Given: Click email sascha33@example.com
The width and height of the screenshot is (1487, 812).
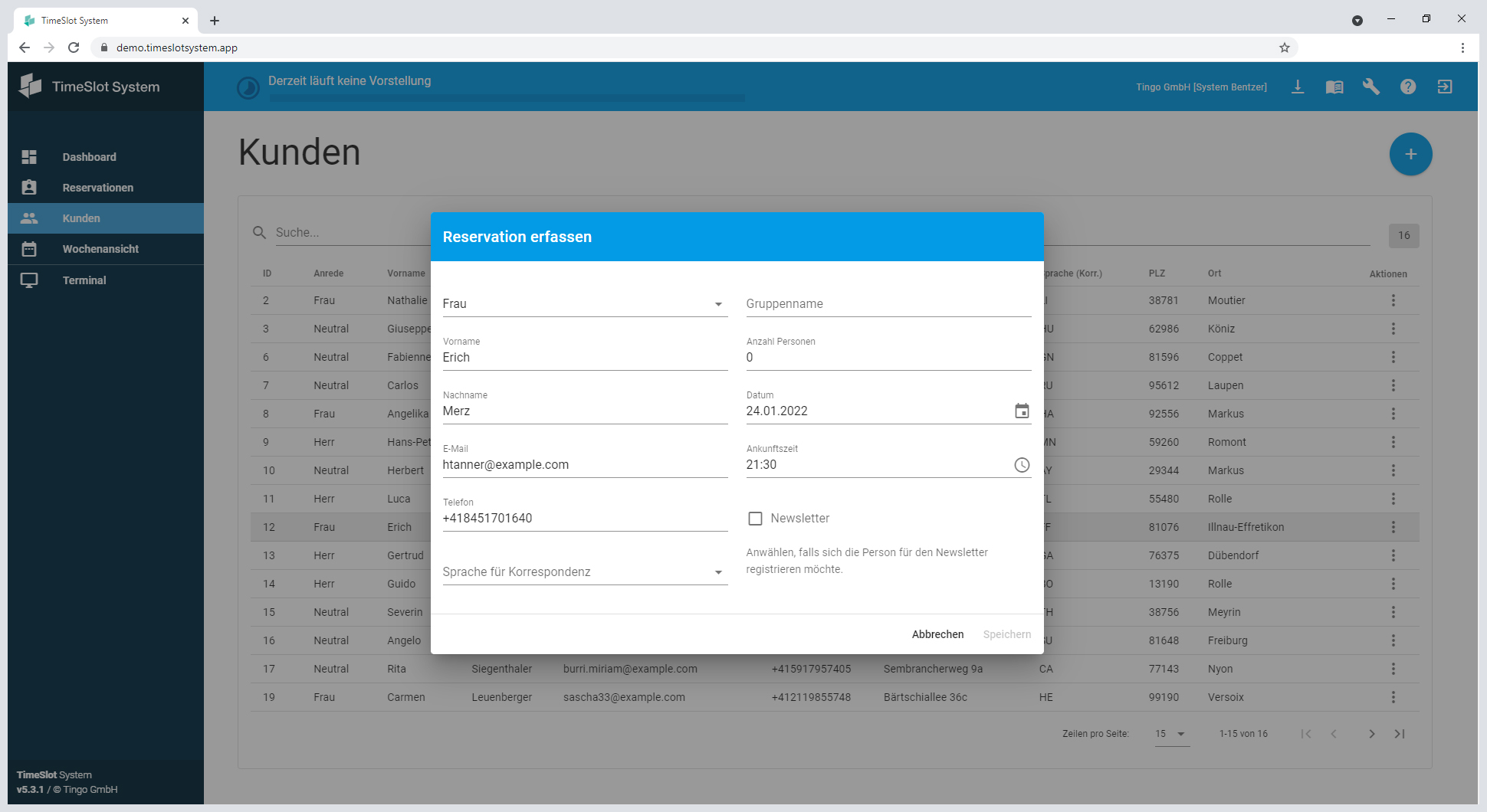Looking at the screenshot, I should tap(624, 697).
